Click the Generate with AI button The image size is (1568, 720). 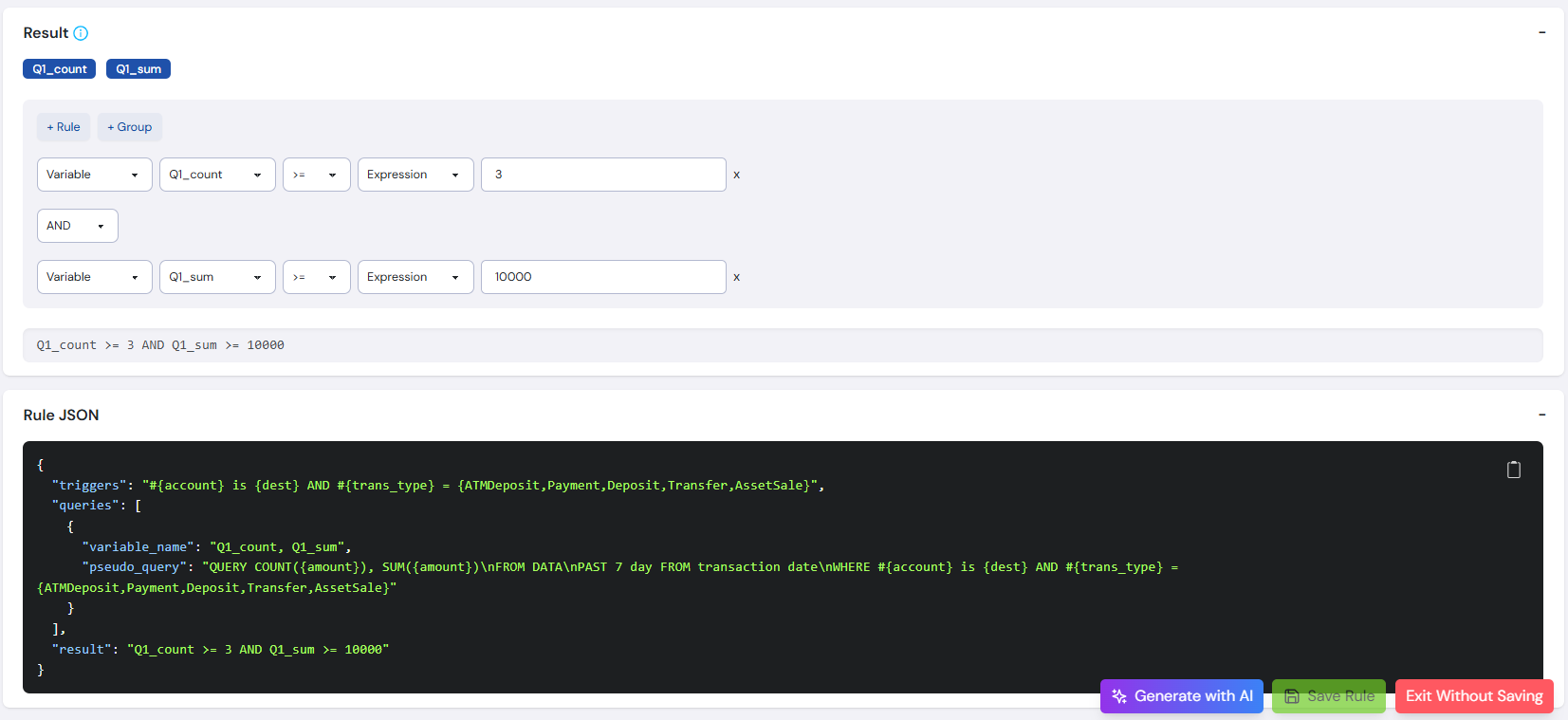point(1181,696)
